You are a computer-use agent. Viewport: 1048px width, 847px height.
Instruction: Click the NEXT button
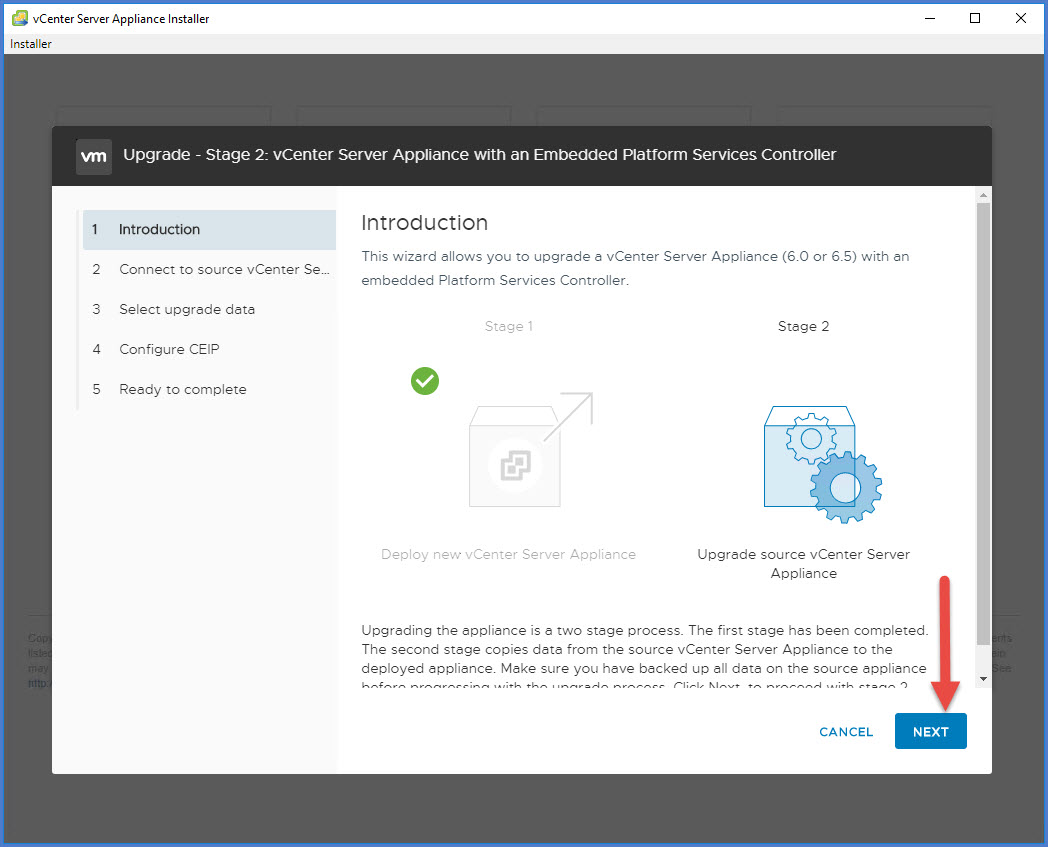(930, 732)
